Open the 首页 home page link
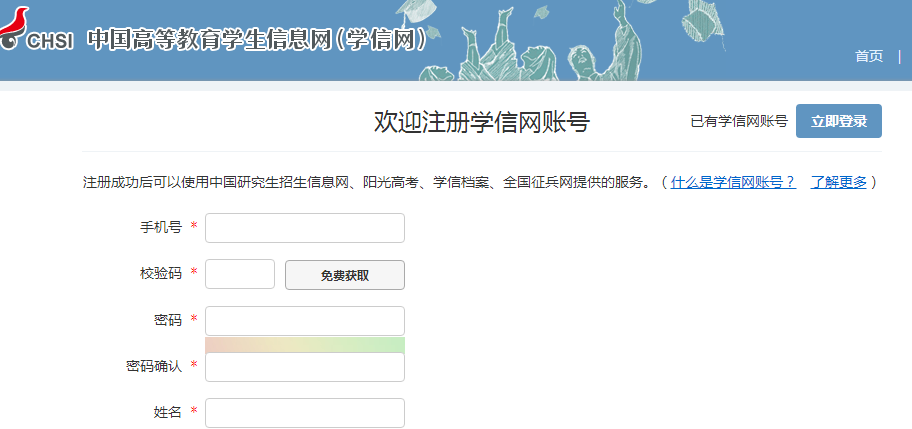The height and width of the screenshot is (429, 912). click(x=869, y=56)
